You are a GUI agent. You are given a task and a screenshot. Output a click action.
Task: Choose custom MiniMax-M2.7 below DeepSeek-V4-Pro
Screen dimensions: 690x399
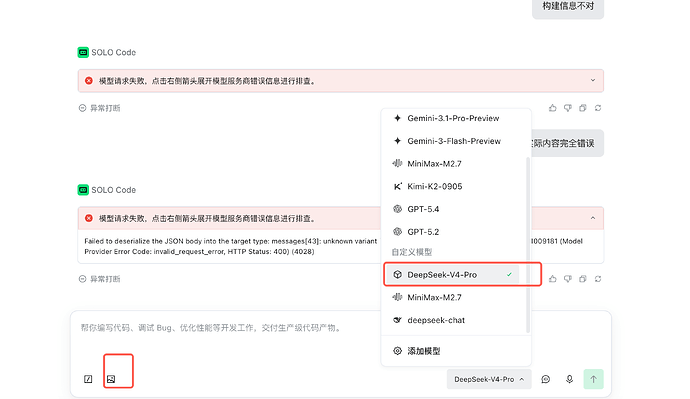(453, 297)
